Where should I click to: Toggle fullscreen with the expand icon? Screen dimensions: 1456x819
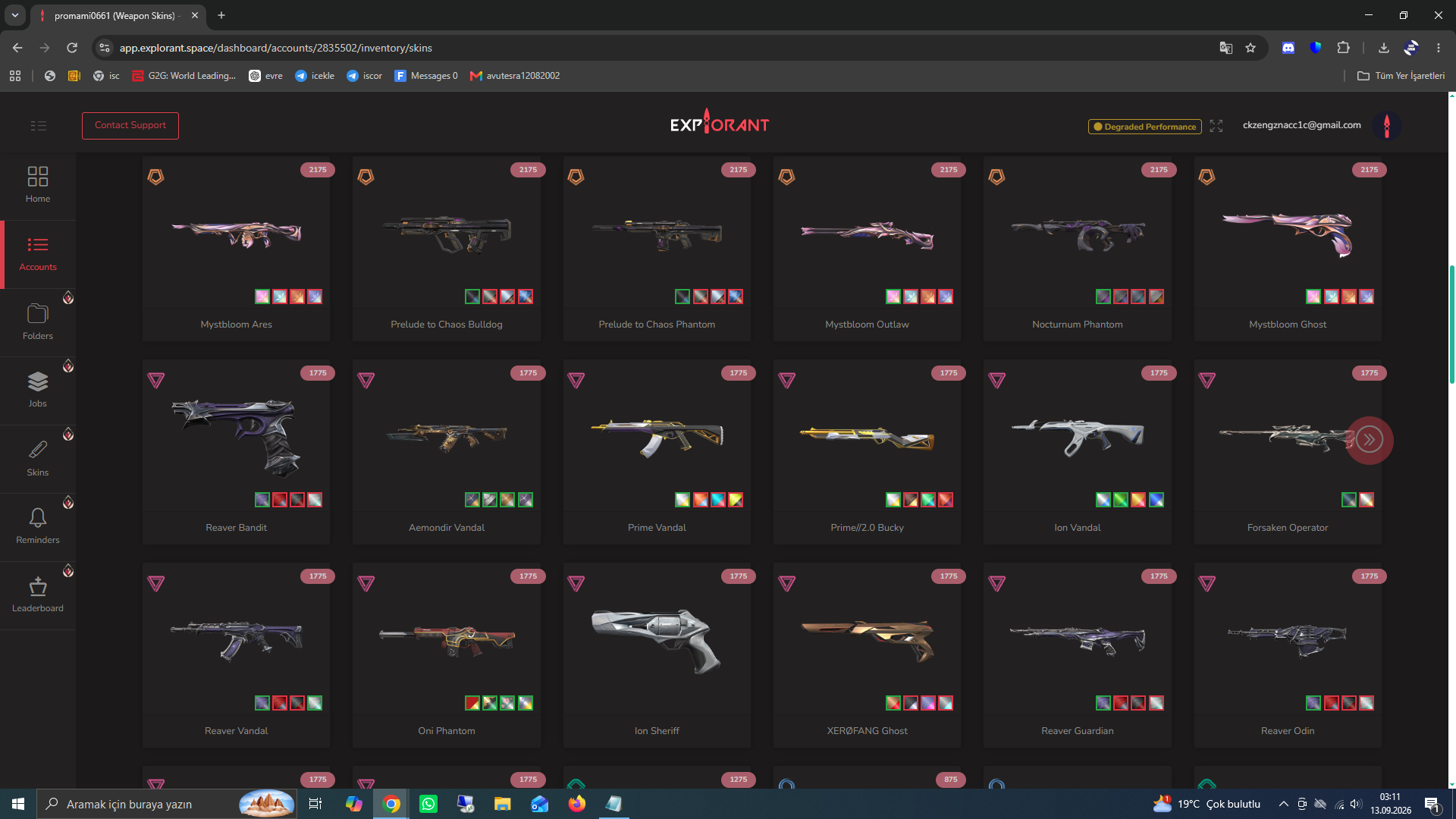(x=1216, y=126)
